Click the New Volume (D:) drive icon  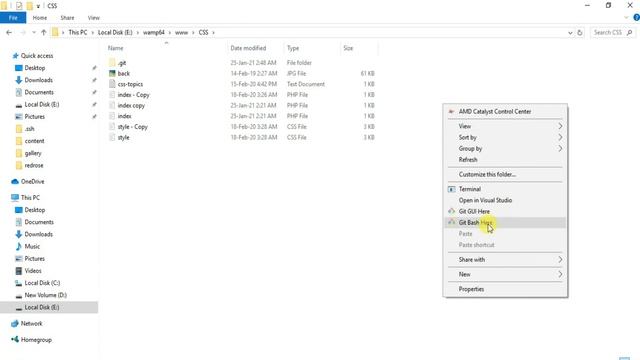click(x=19, y=295)
